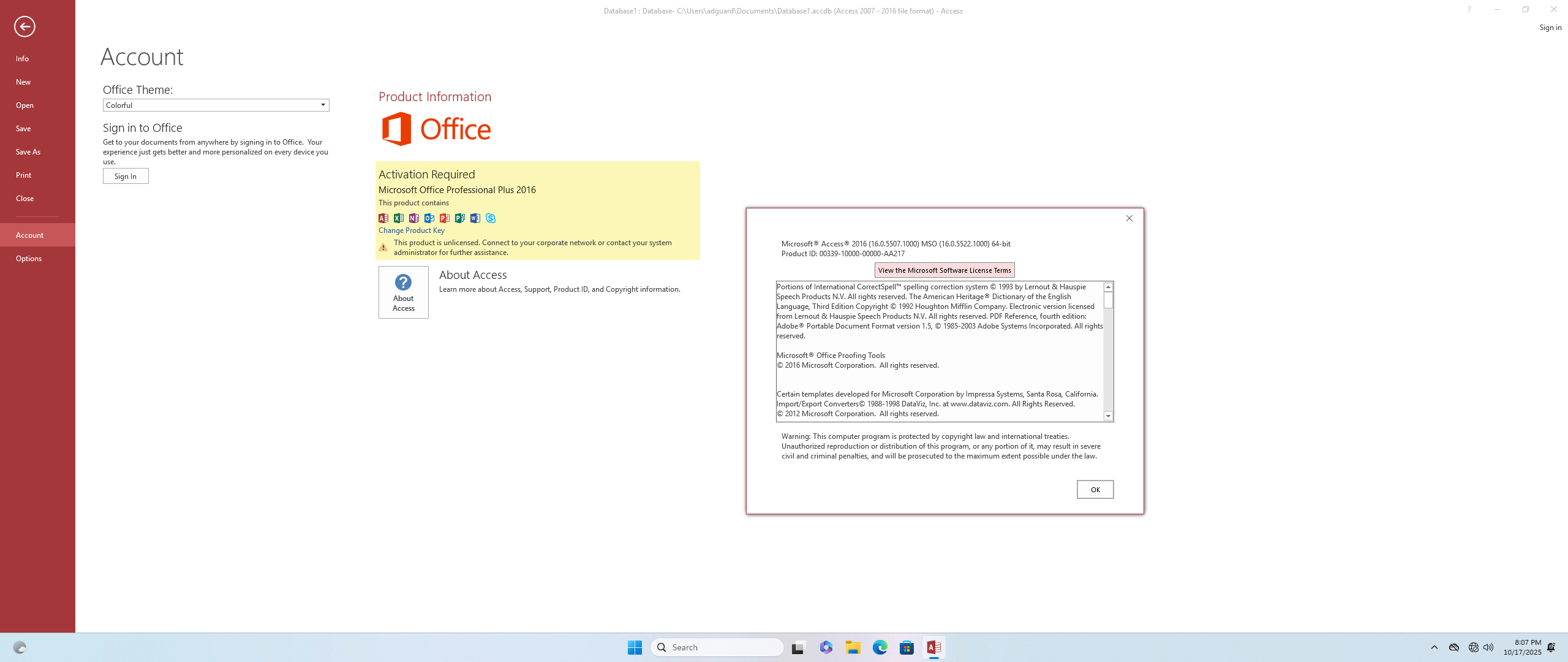The width and height of the screenshot is (1568, 662).
Task: Click the license text scroll down arrow
Action: click(1108, 416)
